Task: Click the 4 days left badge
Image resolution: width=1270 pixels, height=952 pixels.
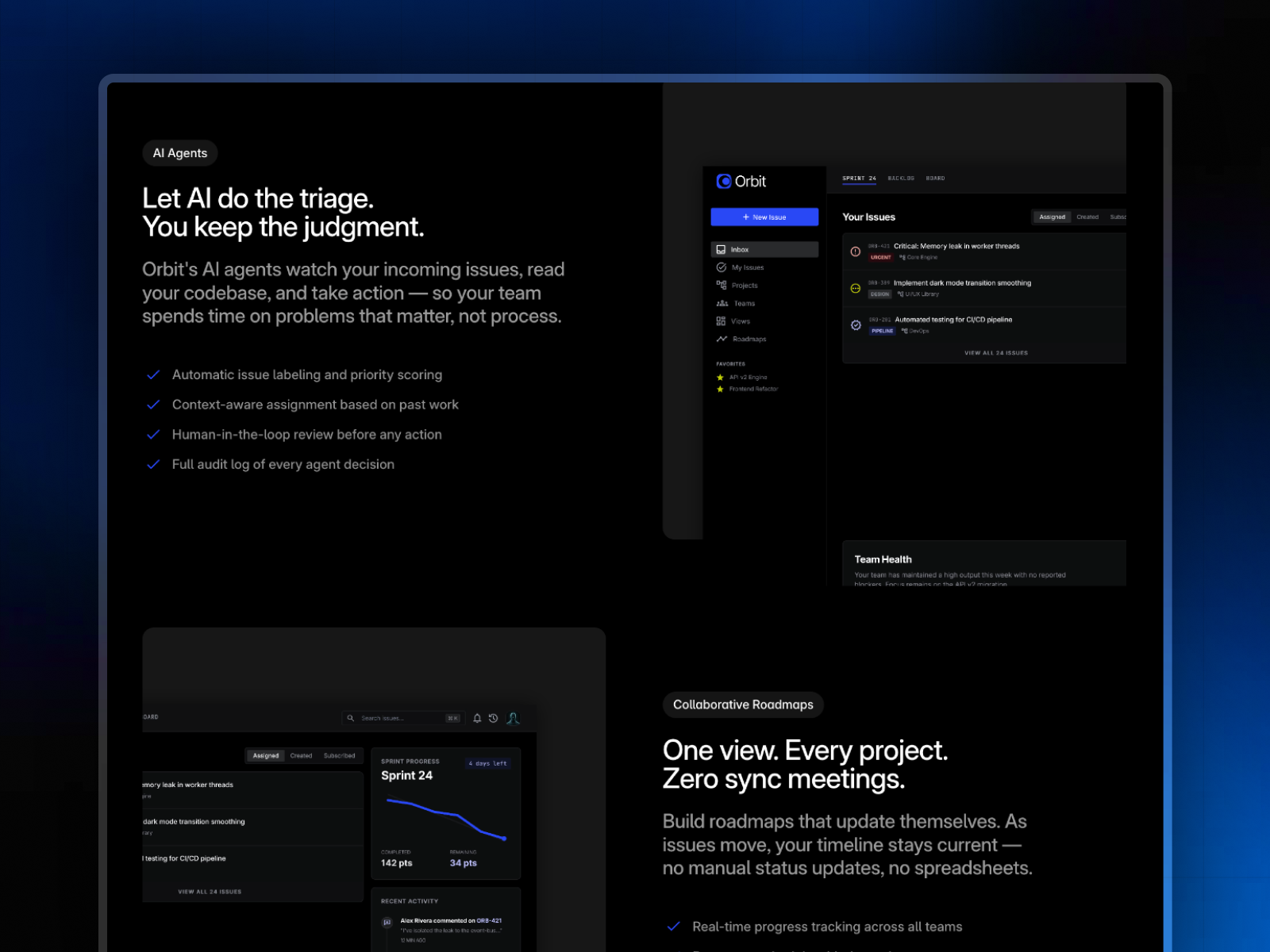Action: tap(487, 763)
